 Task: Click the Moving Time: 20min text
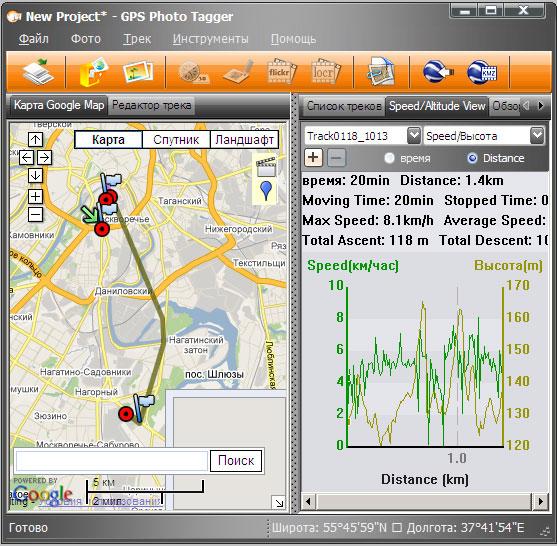coord(368,201)
